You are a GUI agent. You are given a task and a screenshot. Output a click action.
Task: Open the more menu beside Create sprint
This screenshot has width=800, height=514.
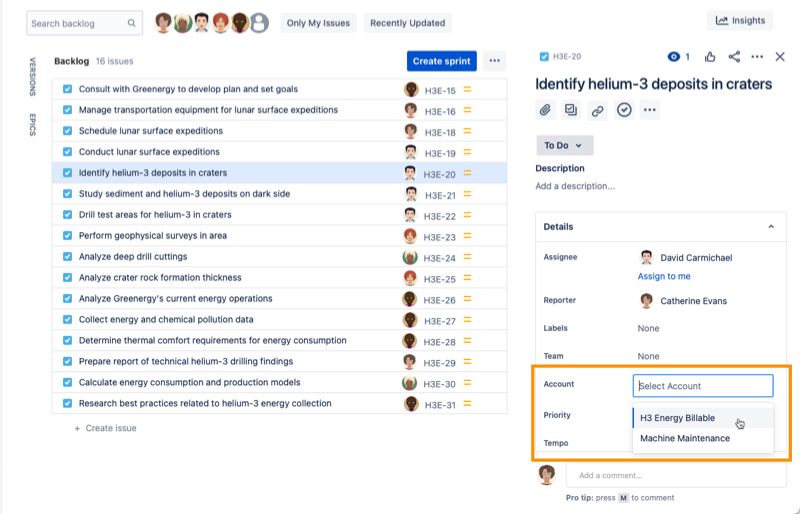[x=494, y=61]
